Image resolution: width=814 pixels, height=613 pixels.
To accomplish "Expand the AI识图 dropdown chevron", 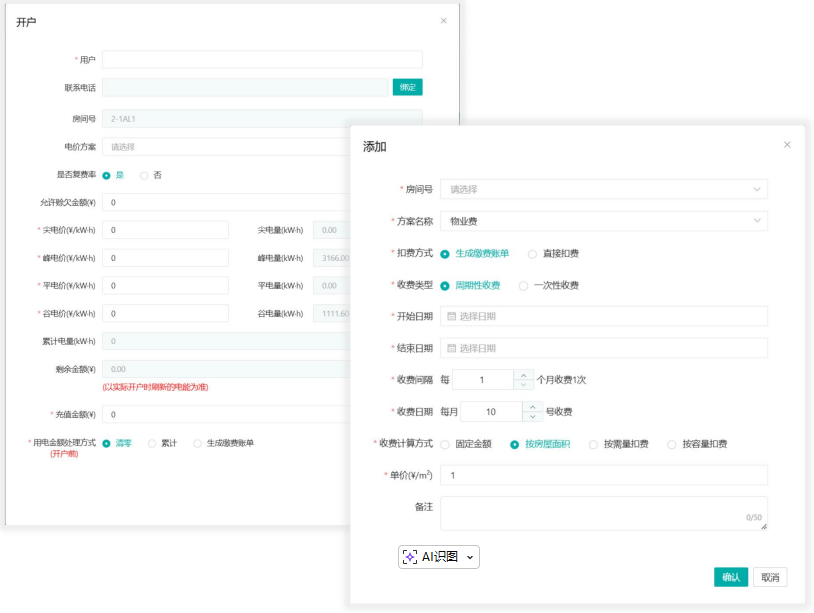I will tap(469, 556).
